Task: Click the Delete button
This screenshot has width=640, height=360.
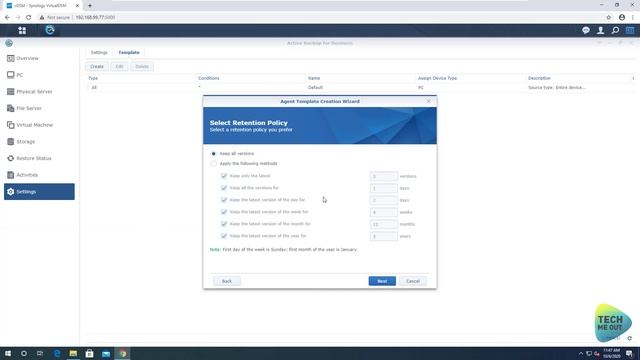Action: coord(142,67)
